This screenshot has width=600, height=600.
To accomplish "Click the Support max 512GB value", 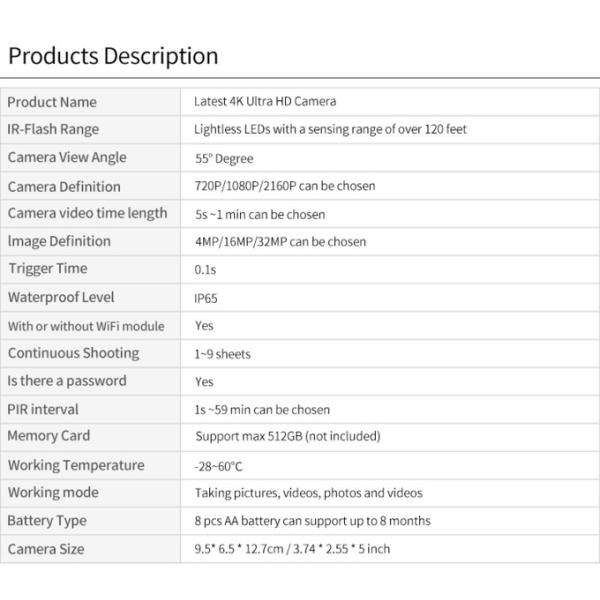I will click(x=287, y=436).
